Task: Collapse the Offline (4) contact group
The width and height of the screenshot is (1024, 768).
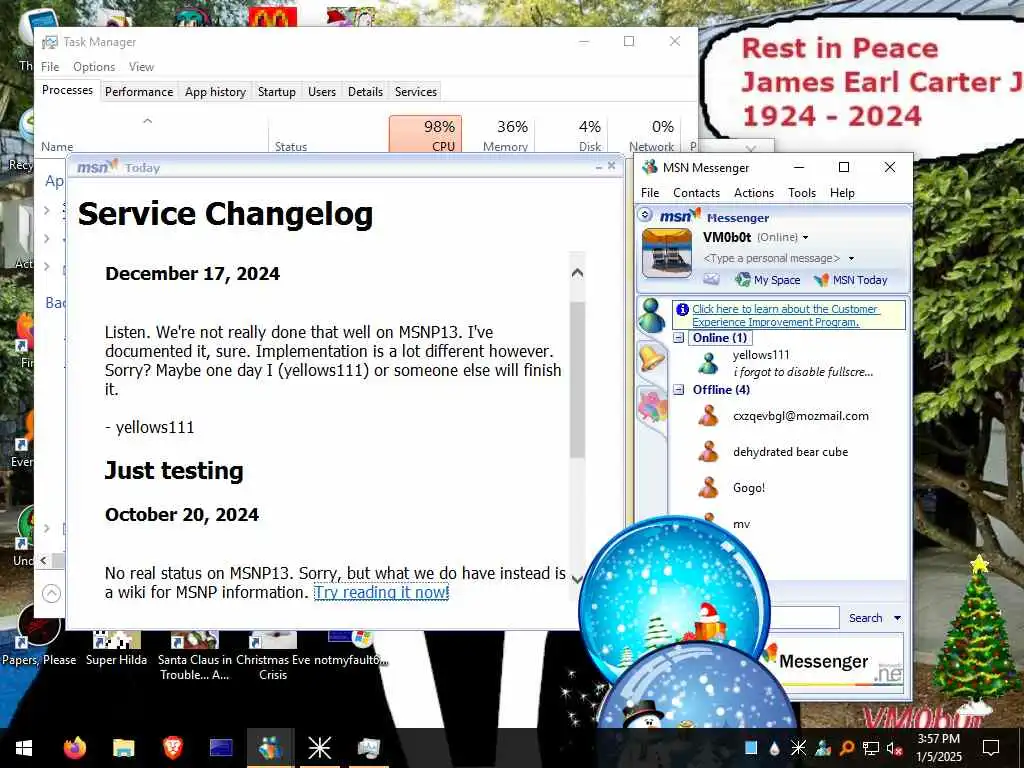Action: pyautogui.click(x=679, y=389)
